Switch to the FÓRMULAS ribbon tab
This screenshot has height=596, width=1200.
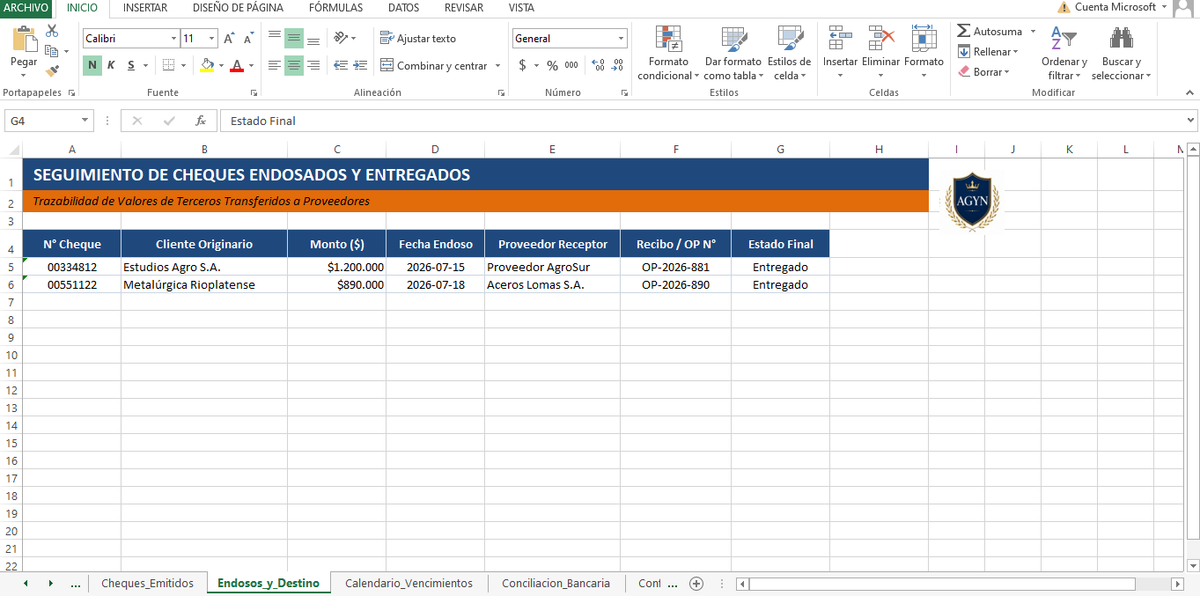click(336, 8)
